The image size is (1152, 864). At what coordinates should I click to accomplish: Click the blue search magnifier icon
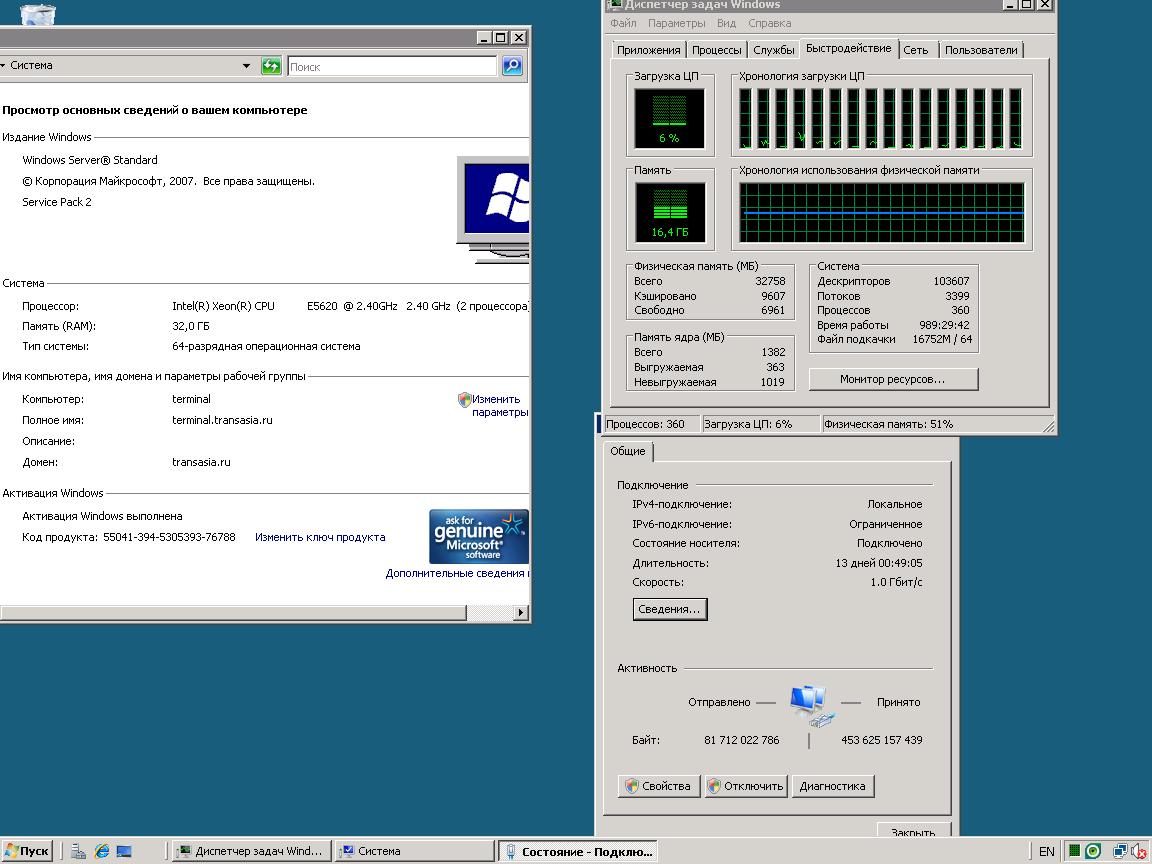click(x=512, y=66)
